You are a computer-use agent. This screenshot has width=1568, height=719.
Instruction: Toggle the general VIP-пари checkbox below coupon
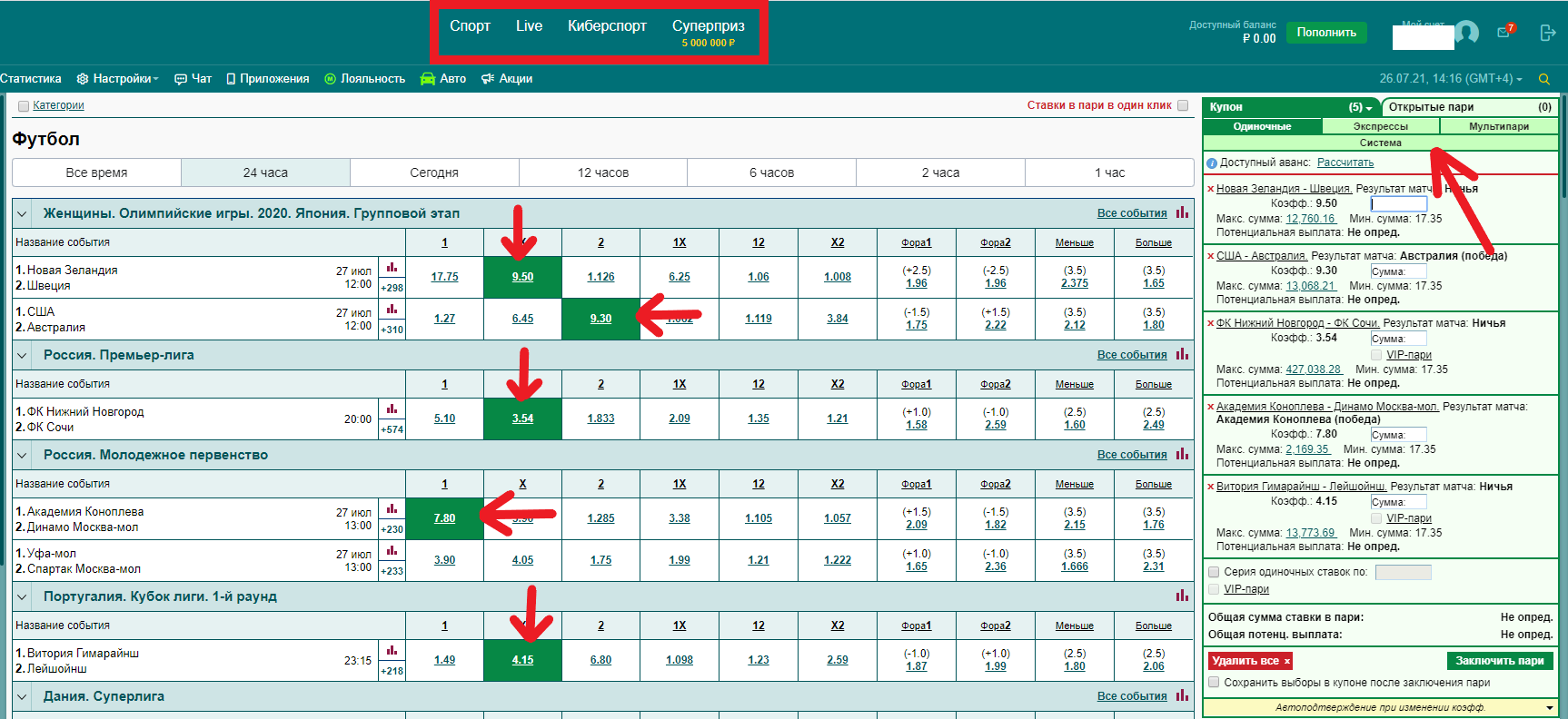[1214, 589]
